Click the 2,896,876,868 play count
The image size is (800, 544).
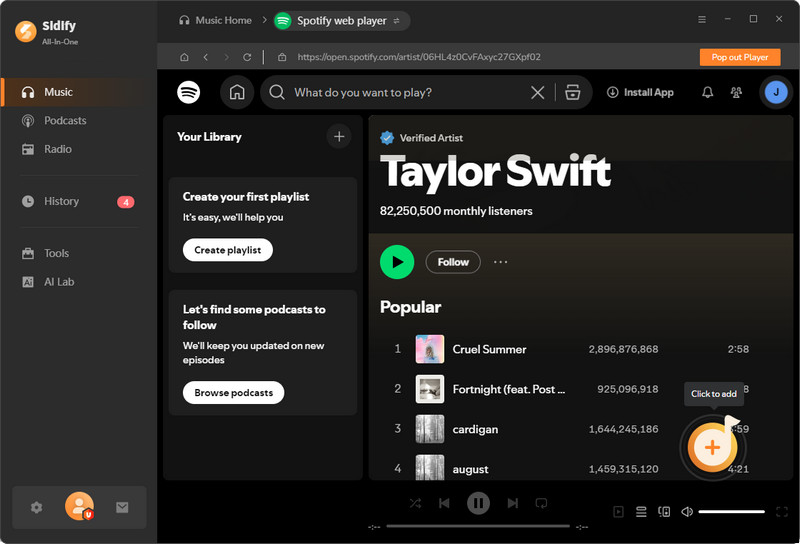click(x=623, y=350)
